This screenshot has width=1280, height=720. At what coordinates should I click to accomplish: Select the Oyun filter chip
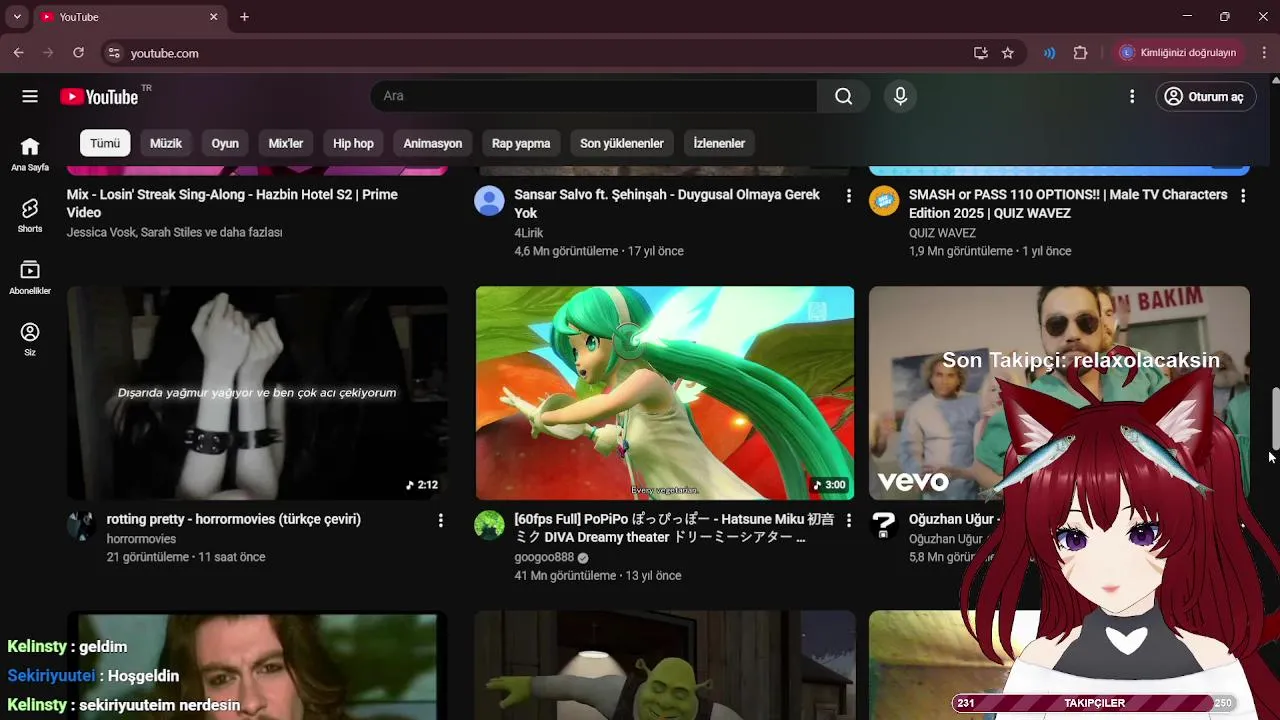point(225,143)
